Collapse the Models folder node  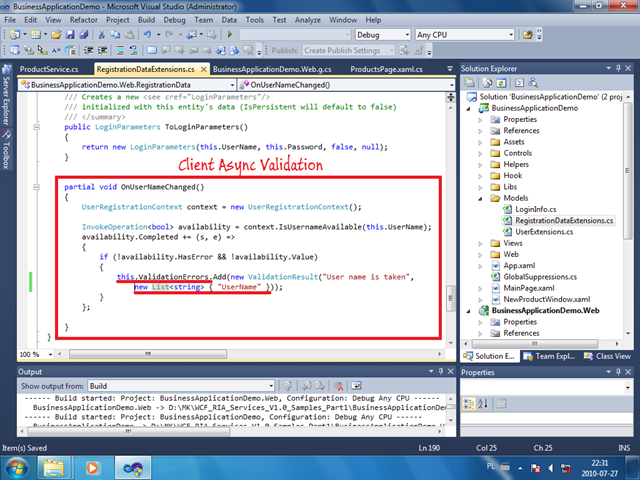[480, 199]
